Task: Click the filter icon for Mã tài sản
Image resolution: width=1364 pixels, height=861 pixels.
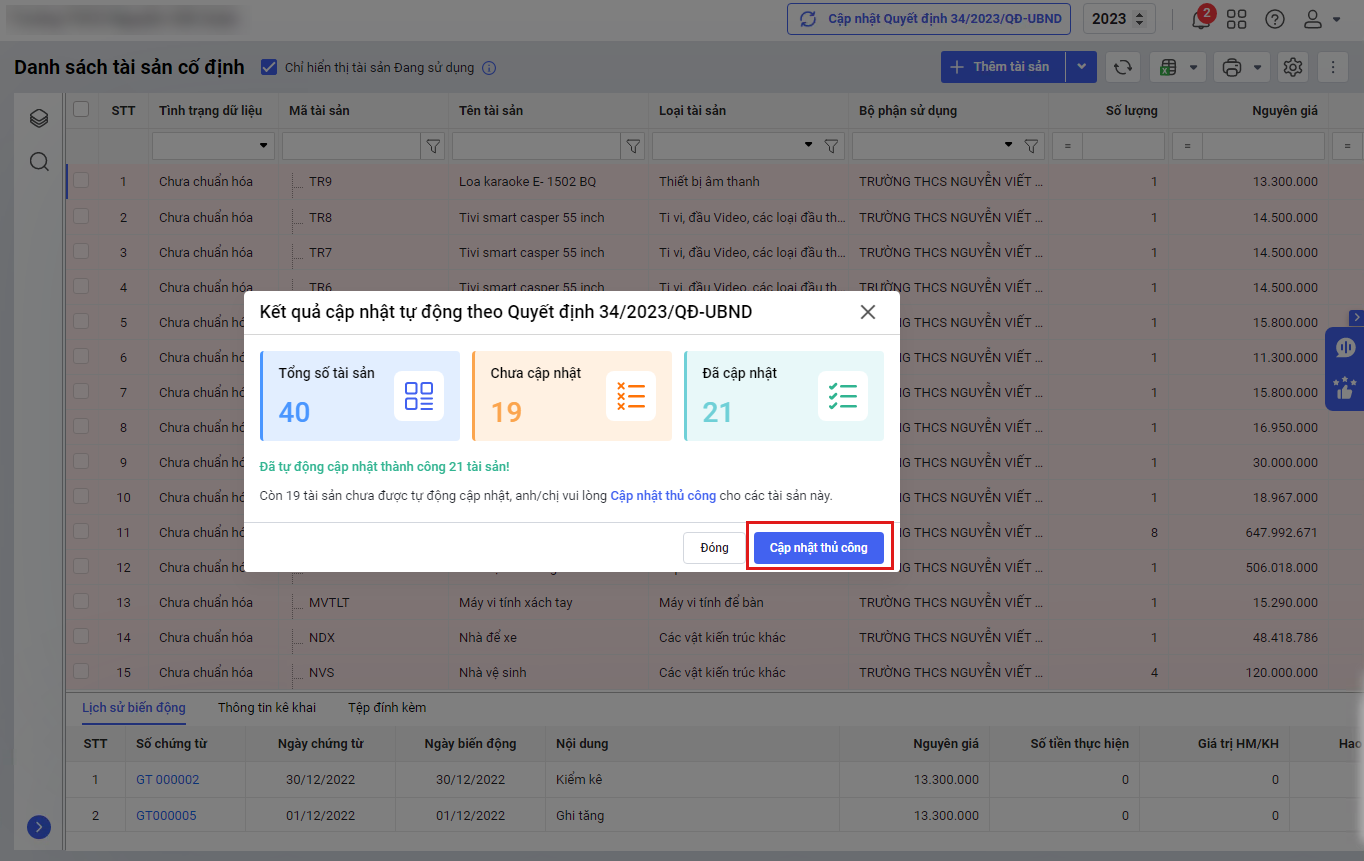Action: coord(433,146)
